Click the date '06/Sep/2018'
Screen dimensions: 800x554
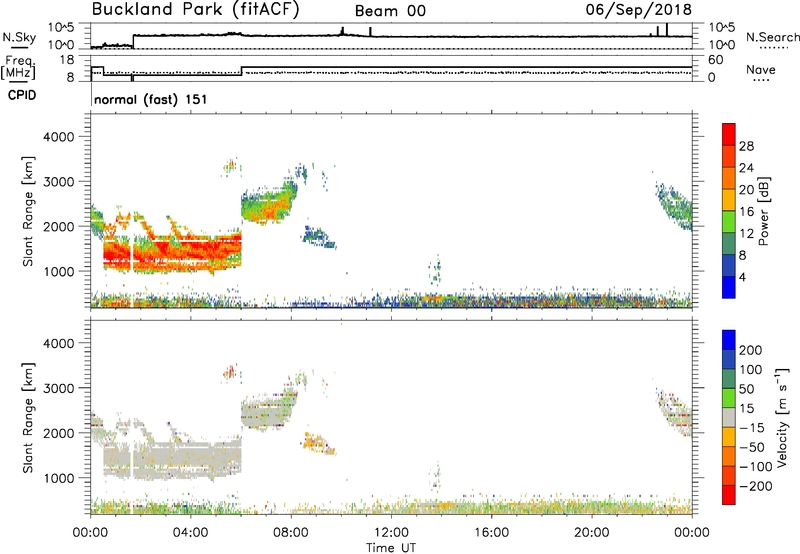pos(638,9)
